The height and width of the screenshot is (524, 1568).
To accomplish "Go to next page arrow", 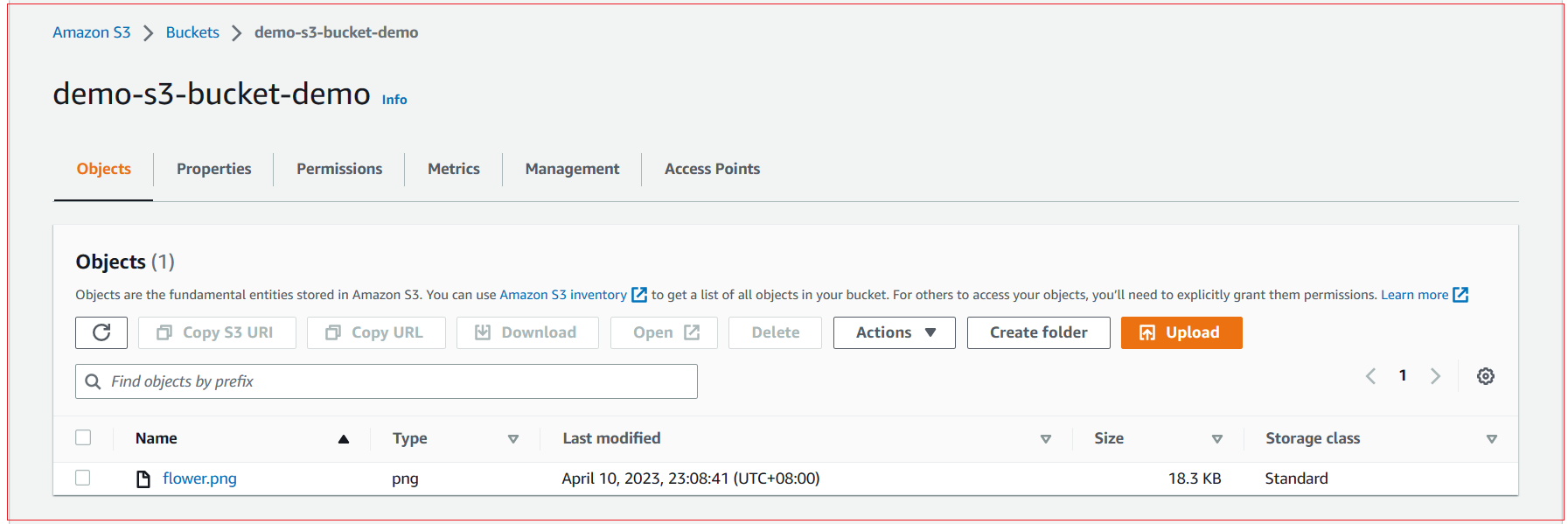I will (x=1435, y=376).
